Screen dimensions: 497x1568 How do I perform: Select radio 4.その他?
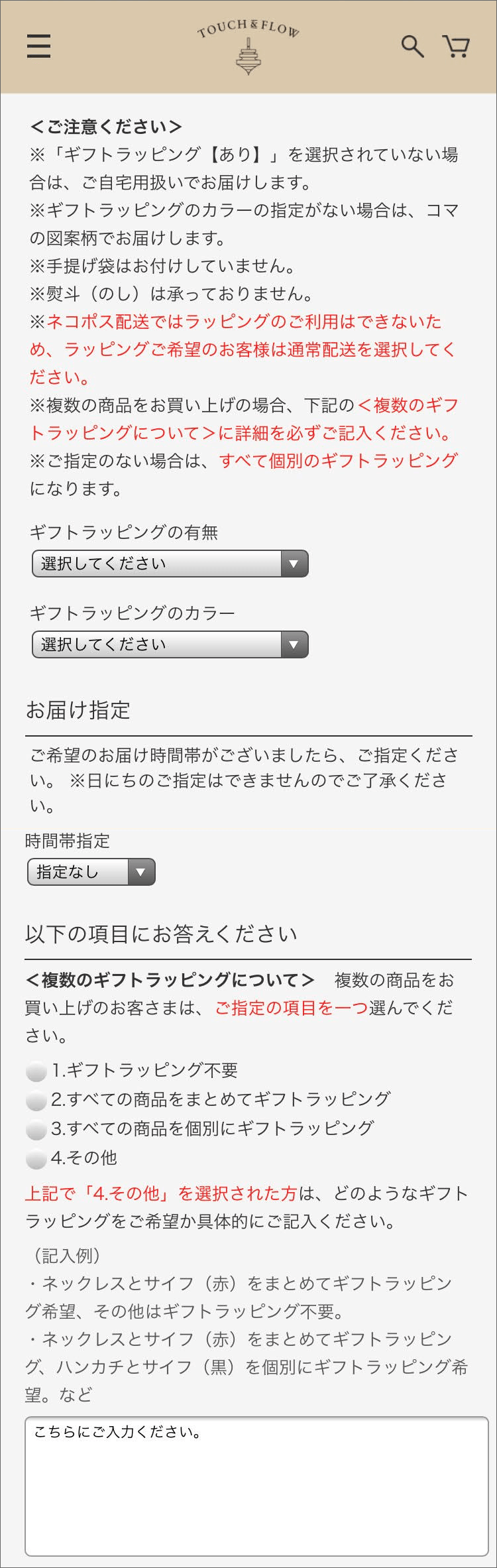[x=36, y=1159]
